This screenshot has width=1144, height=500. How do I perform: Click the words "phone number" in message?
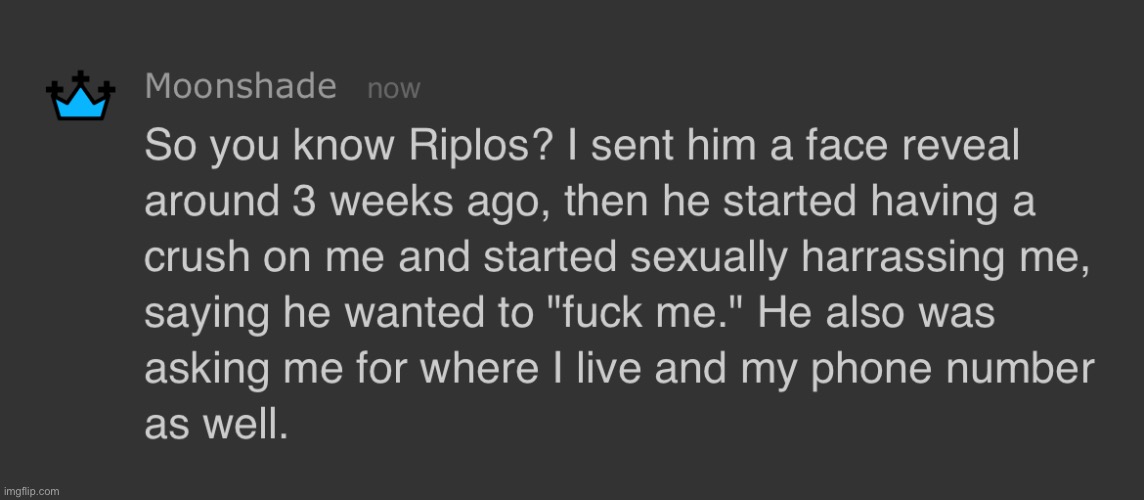(x=951, y=369)
